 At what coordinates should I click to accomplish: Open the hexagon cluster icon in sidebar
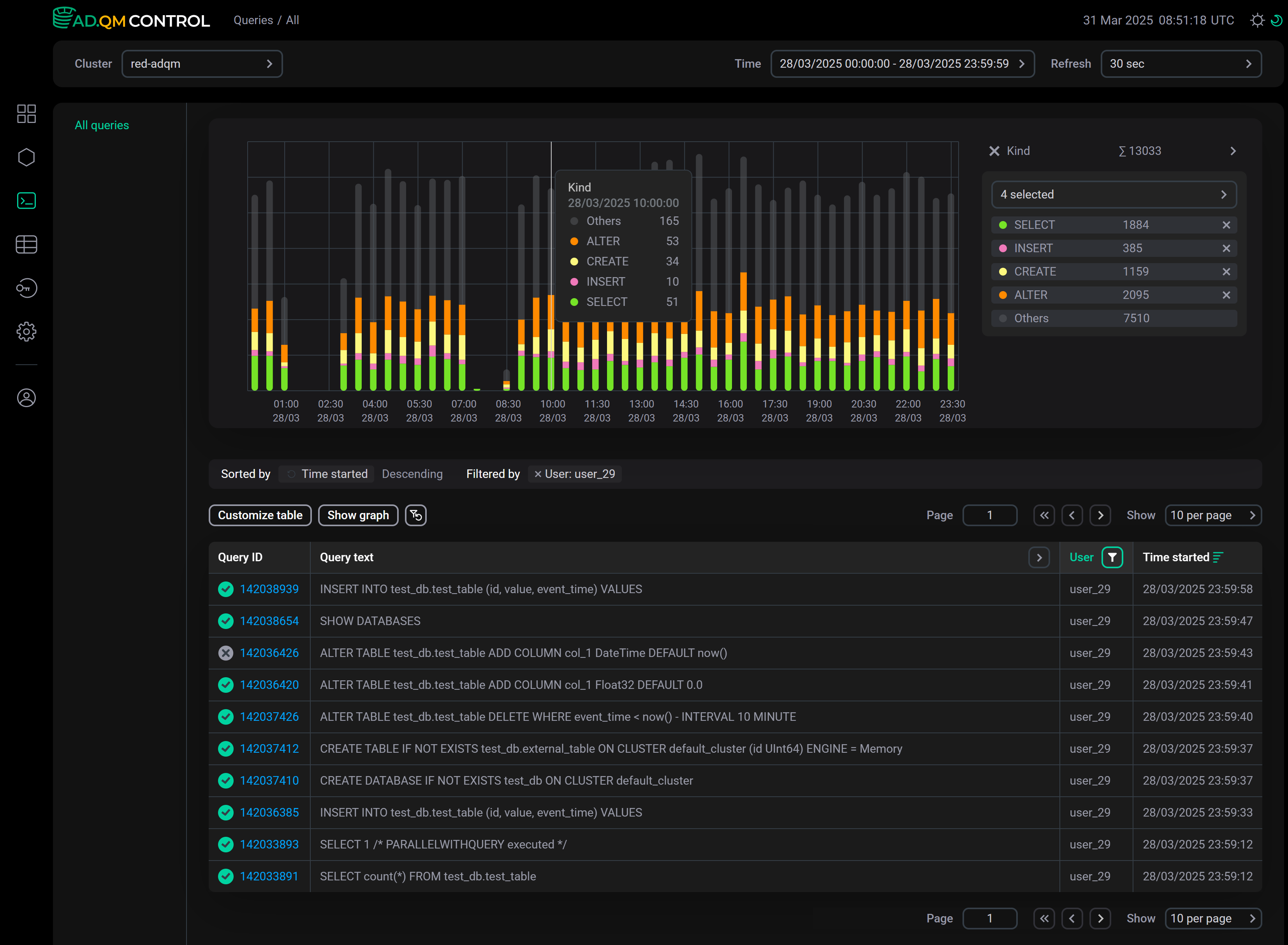click(x=26, y=157)
